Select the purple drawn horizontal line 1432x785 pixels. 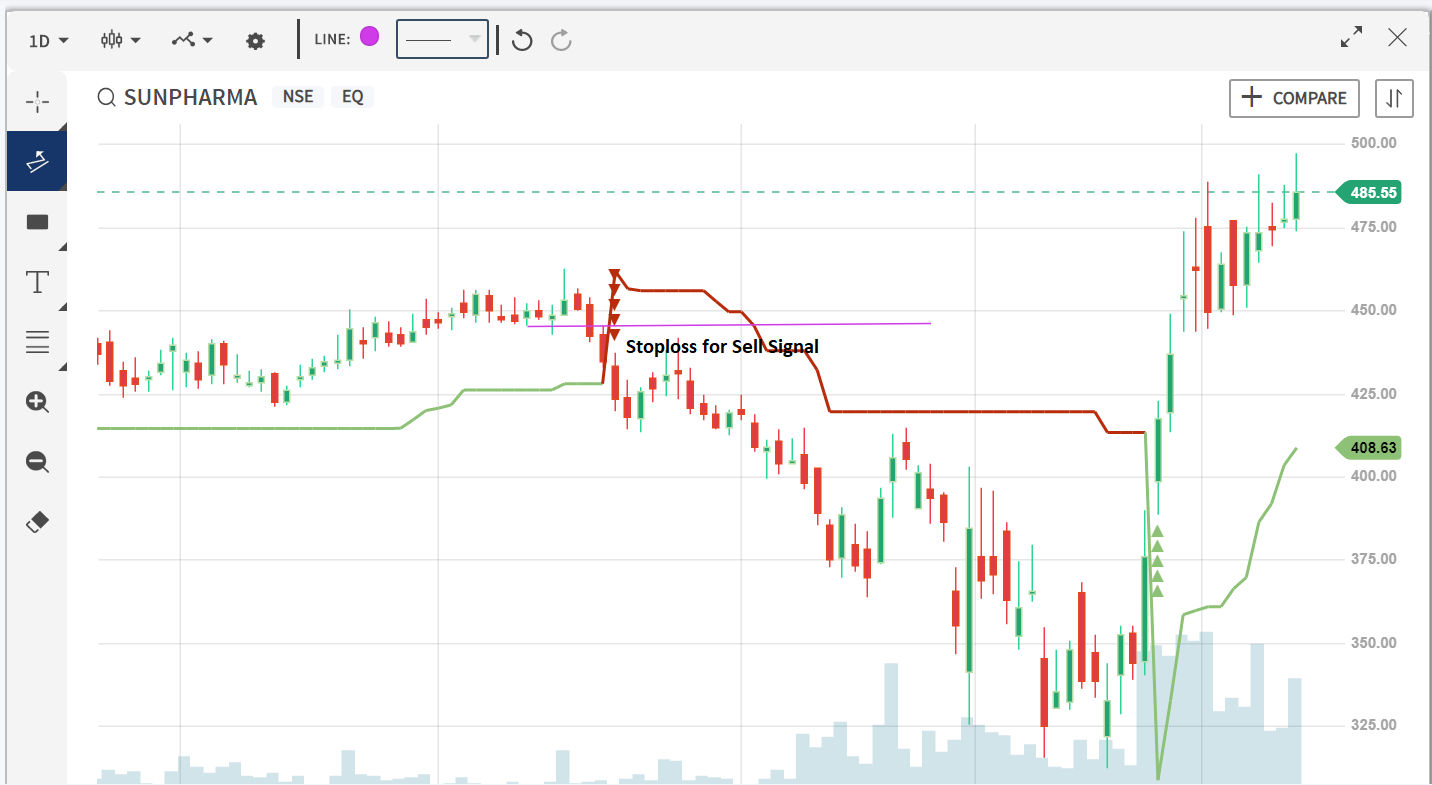tap(729, 324)
